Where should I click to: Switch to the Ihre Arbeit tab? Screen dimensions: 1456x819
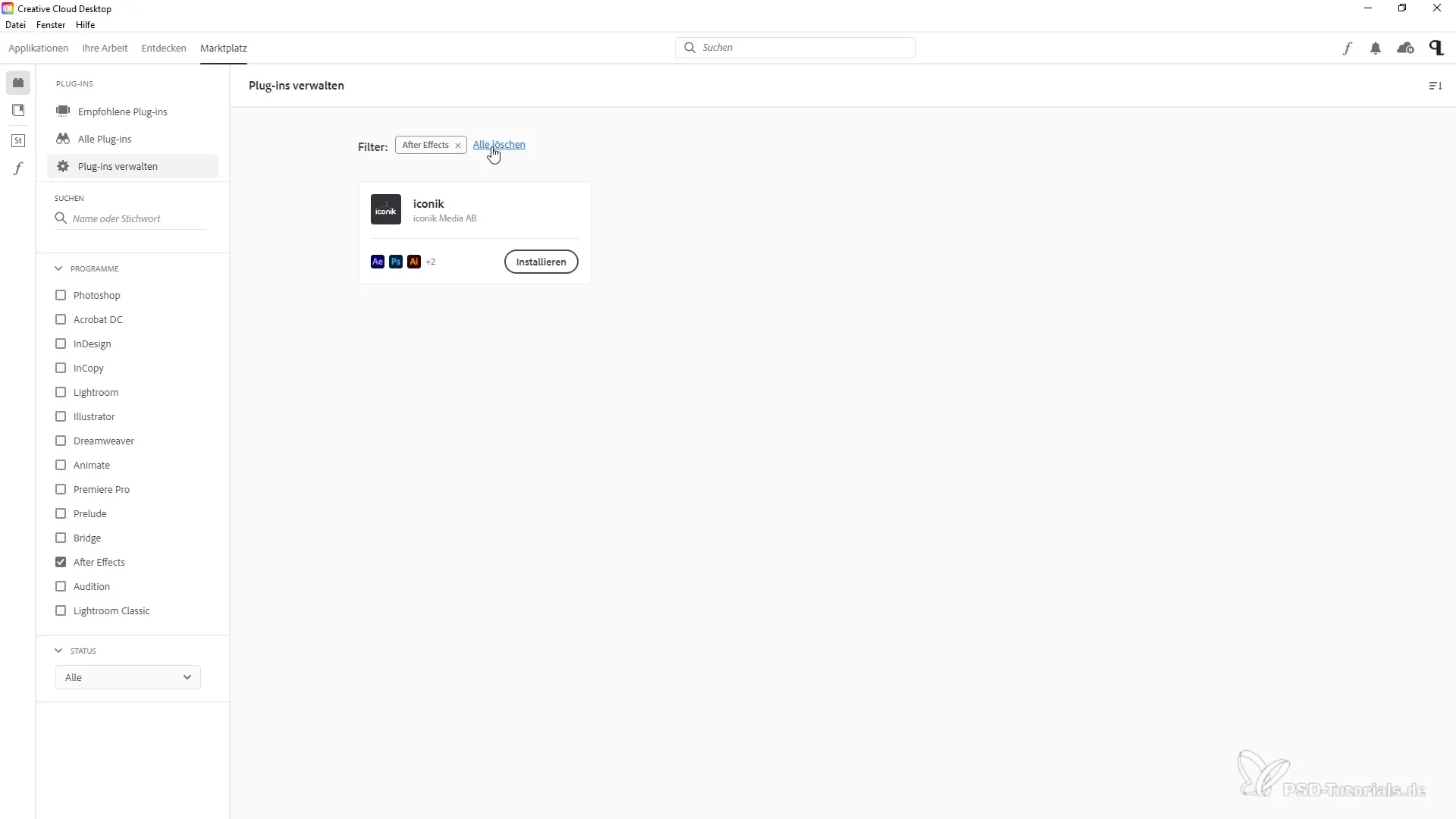point(105,48)
